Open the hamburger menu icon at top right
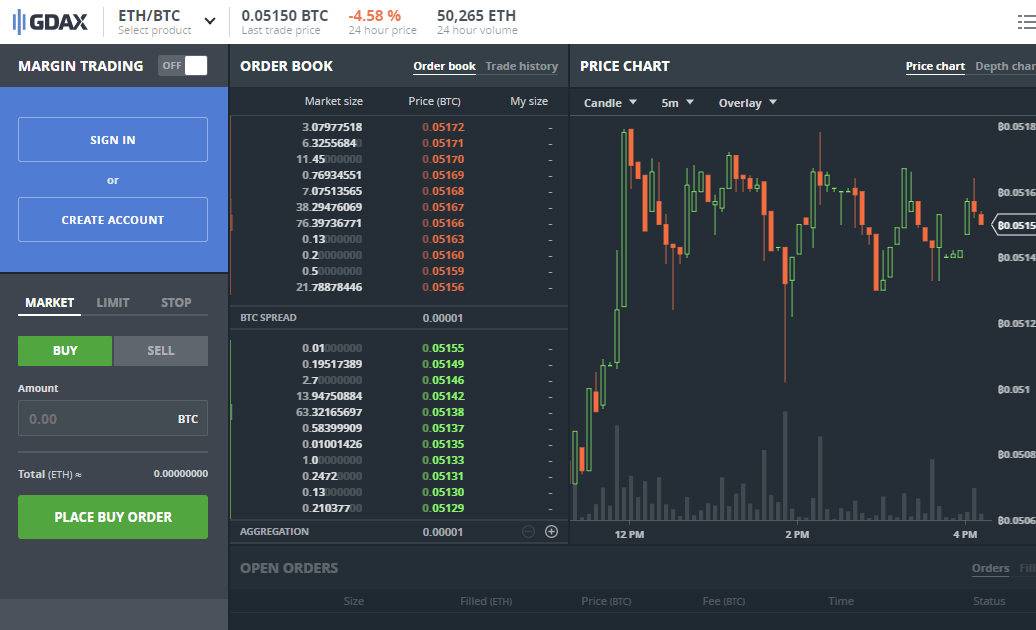 1026,22
